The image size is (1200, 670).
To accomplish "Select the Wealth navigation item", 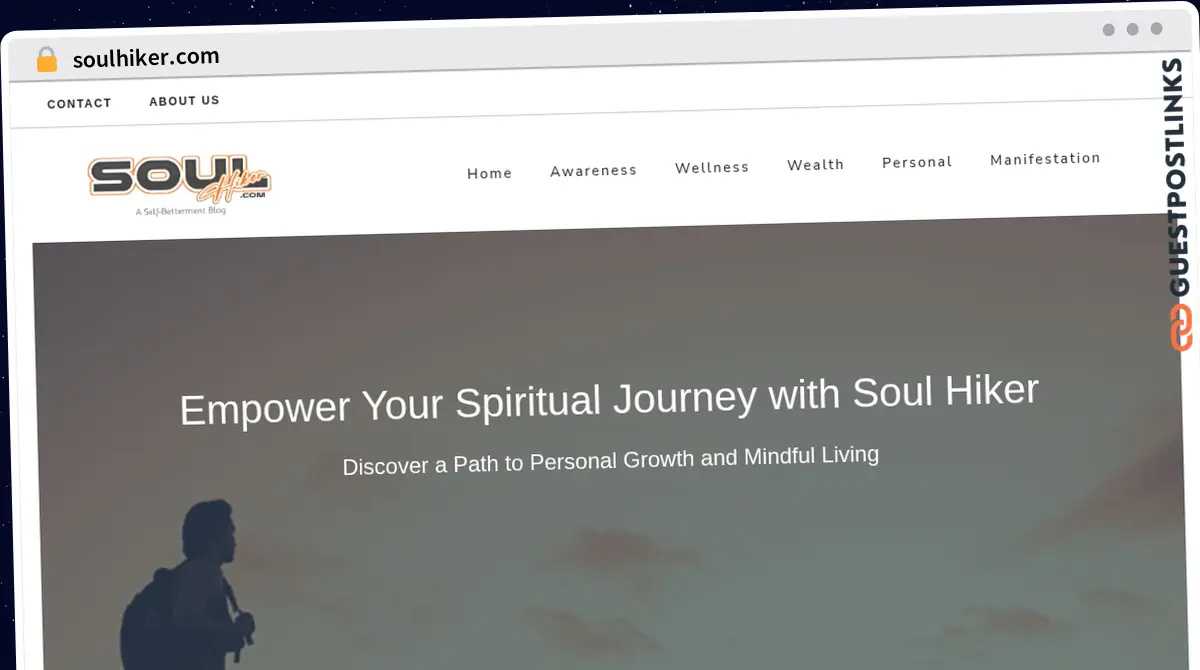I will (x=815, y=164).
